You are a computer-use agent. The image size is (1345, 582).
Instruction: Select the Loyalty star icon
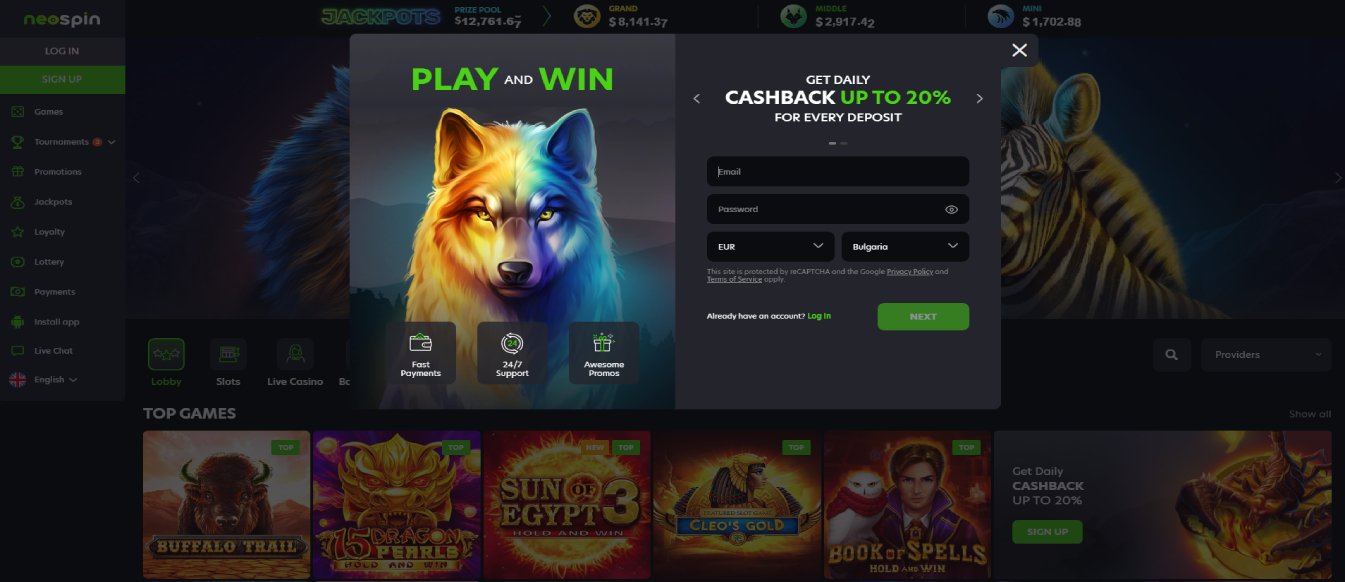17,232
